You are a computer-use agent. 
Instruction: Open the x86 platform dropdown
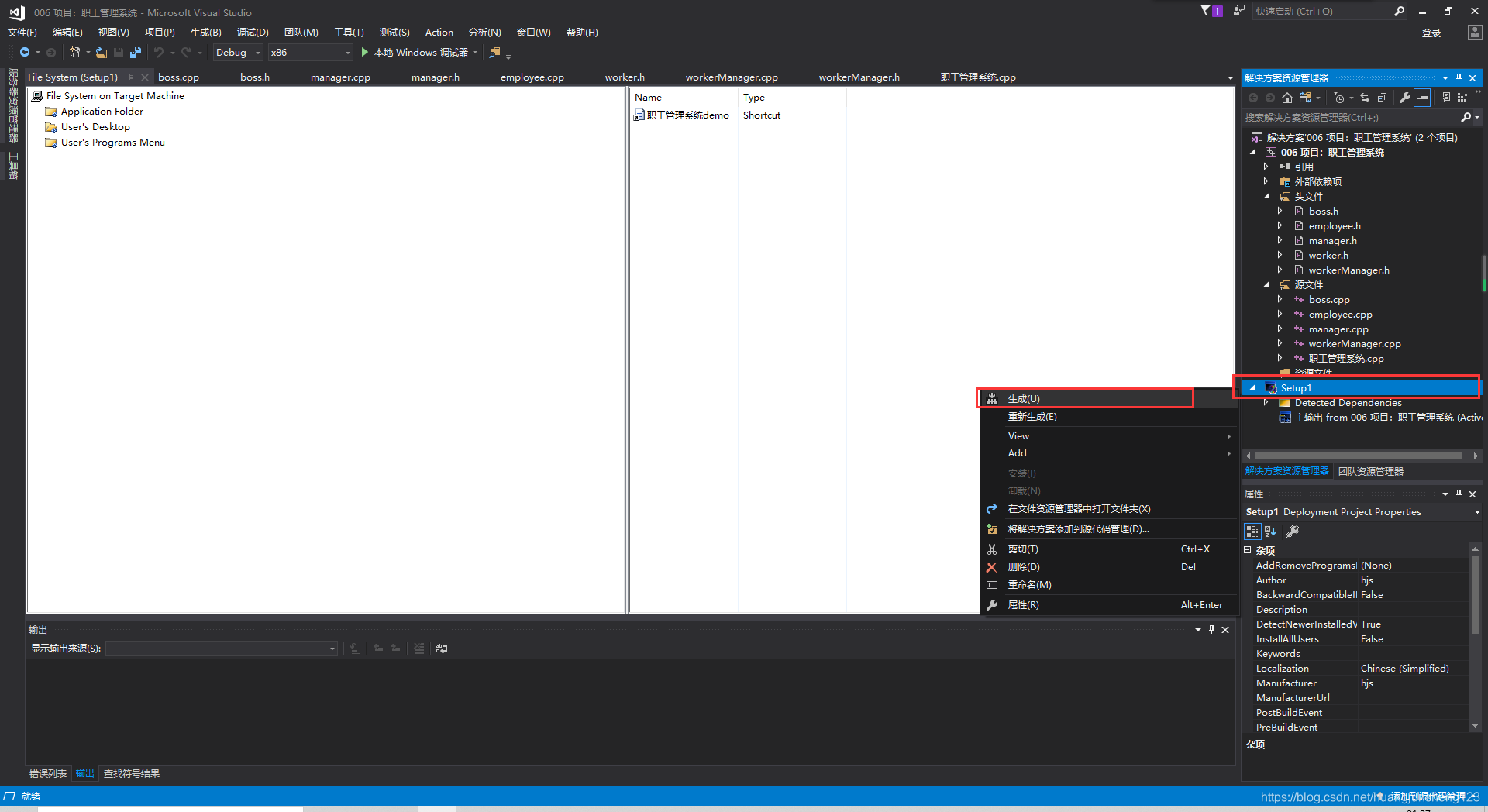coord(311,53)
